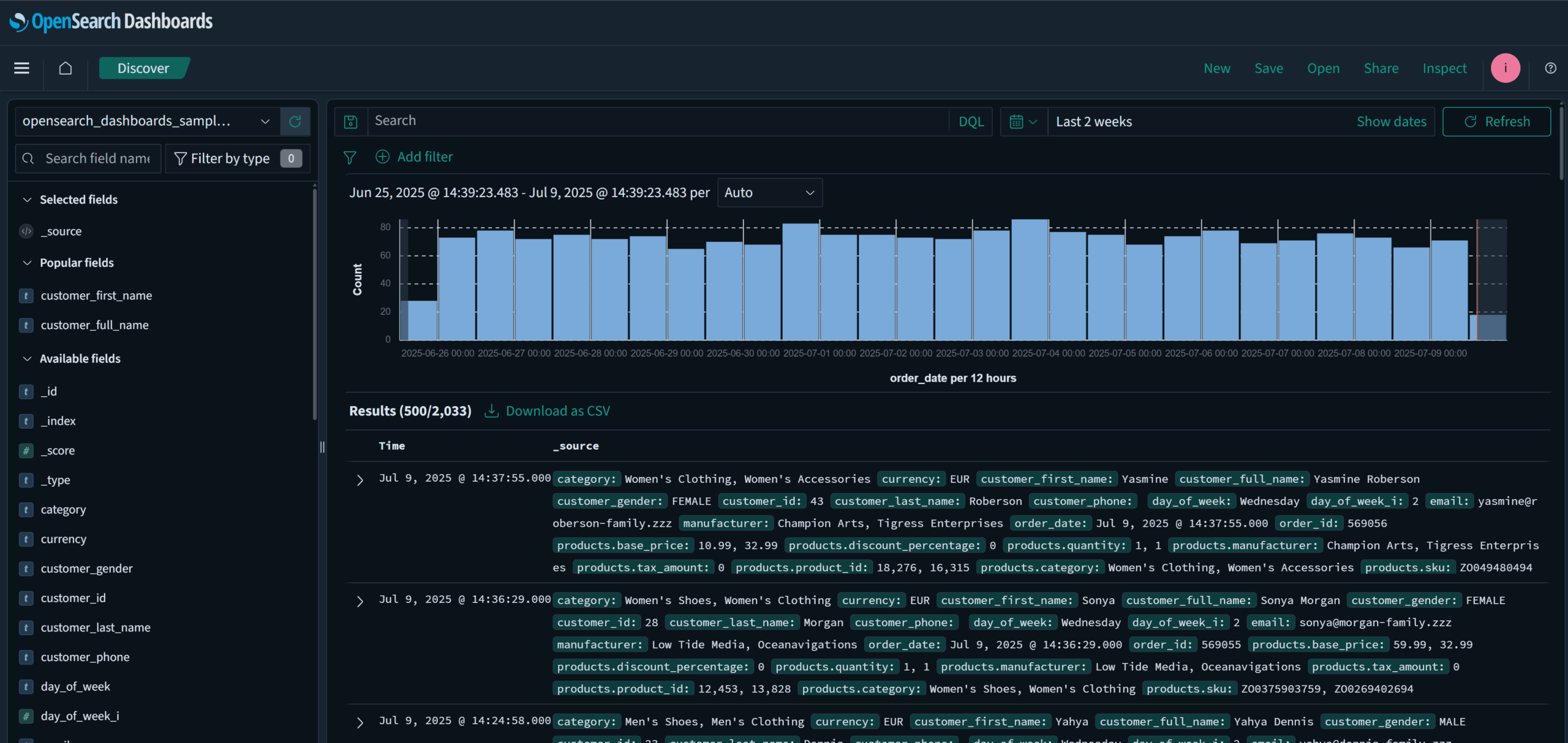Viewport: 1568px width, 743px height.
Task: Switch query syntax using the DQL toggle
Action: (x=971, y=121)
